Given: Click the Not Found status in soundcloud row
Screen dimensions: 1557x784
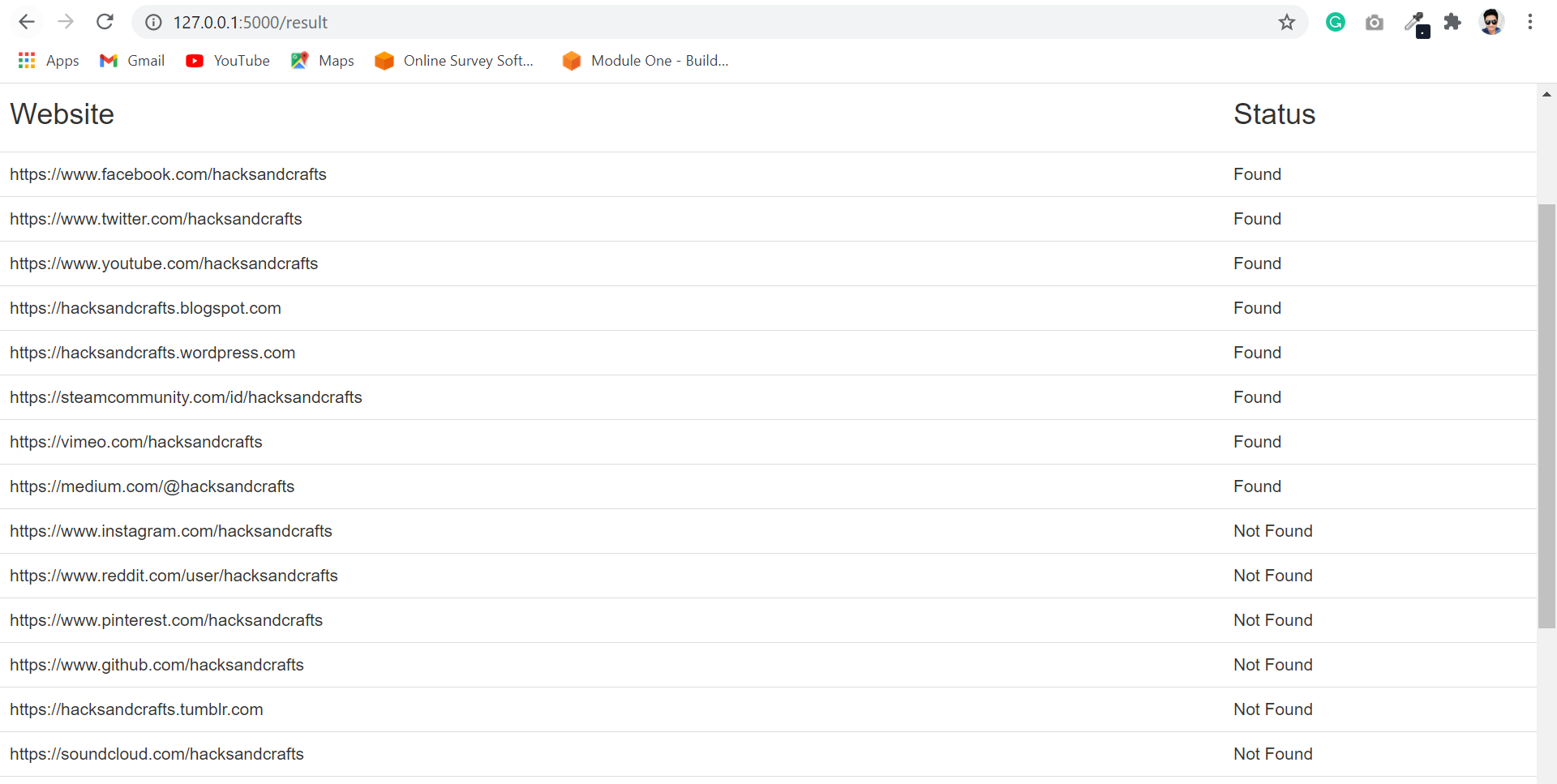Looking at the screenshot, I should 1273,754.
